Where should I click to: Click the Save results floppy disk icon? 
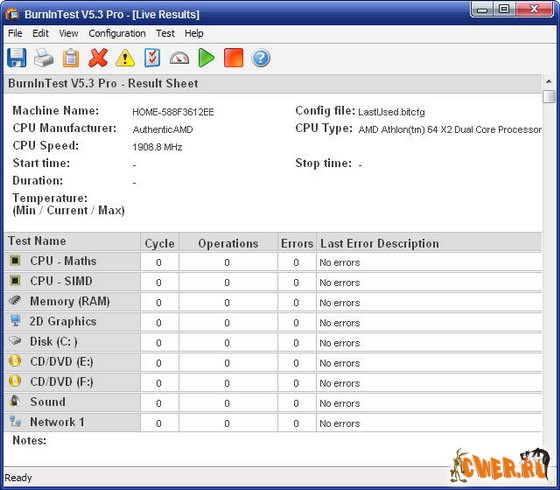coord(16,58)
